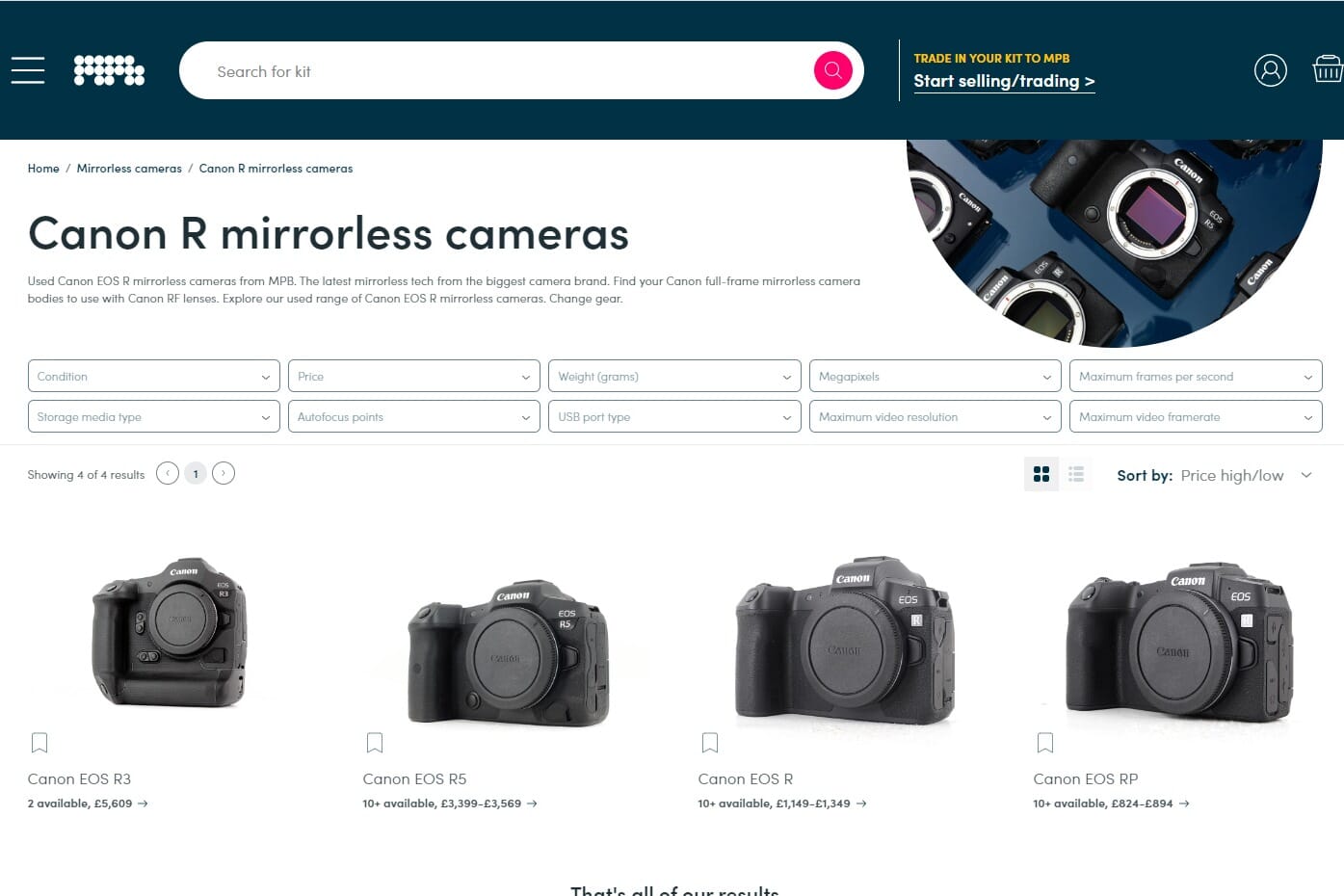Click 'Showing 4 of 4 results' text
This screenshot has width=1344, height=896.
pos(86,475)
